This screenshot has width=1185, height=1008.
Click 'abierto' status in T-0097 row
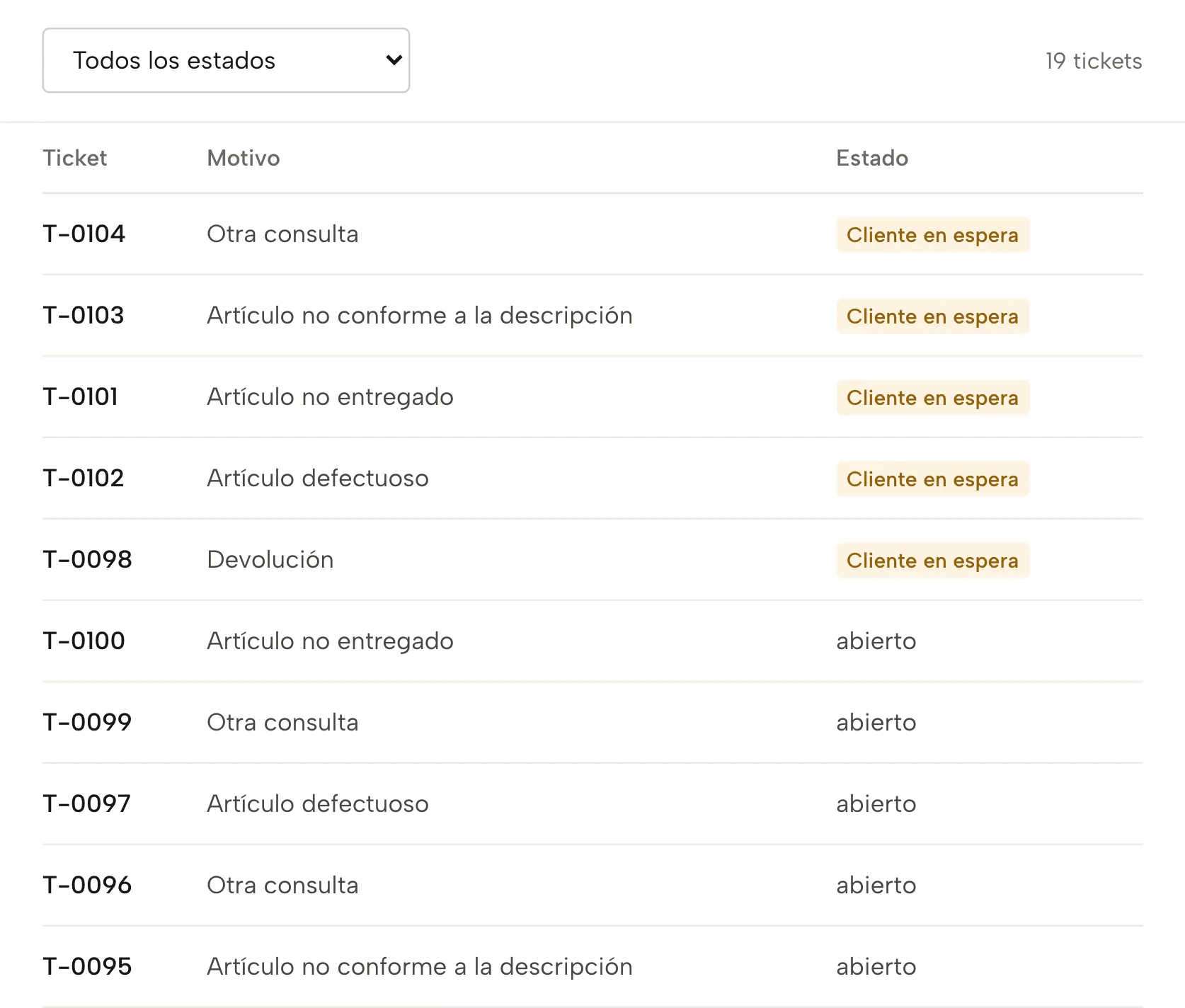(x=876, y=803)
